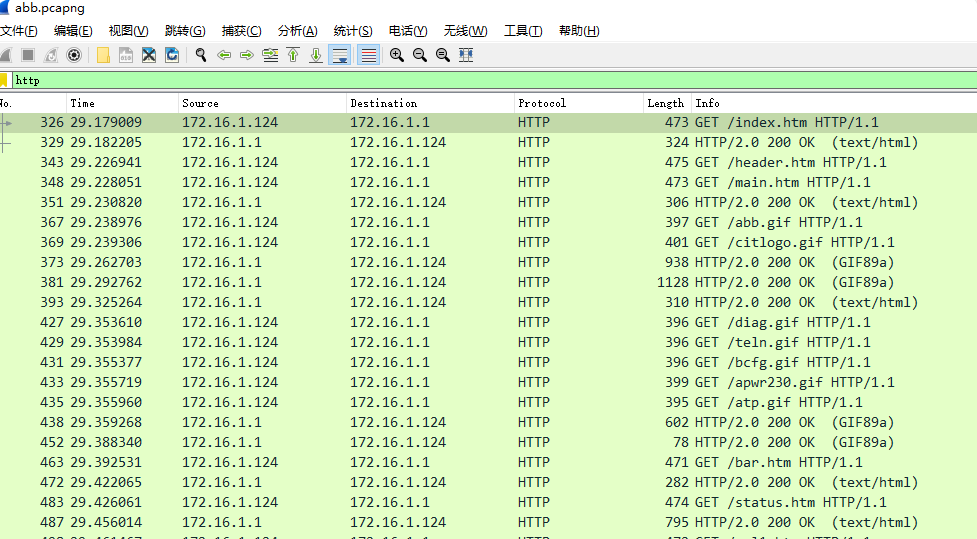Zoom in the main window text
Screen dimensions: 977x539
pyautogui.click(x=396, y=55)
